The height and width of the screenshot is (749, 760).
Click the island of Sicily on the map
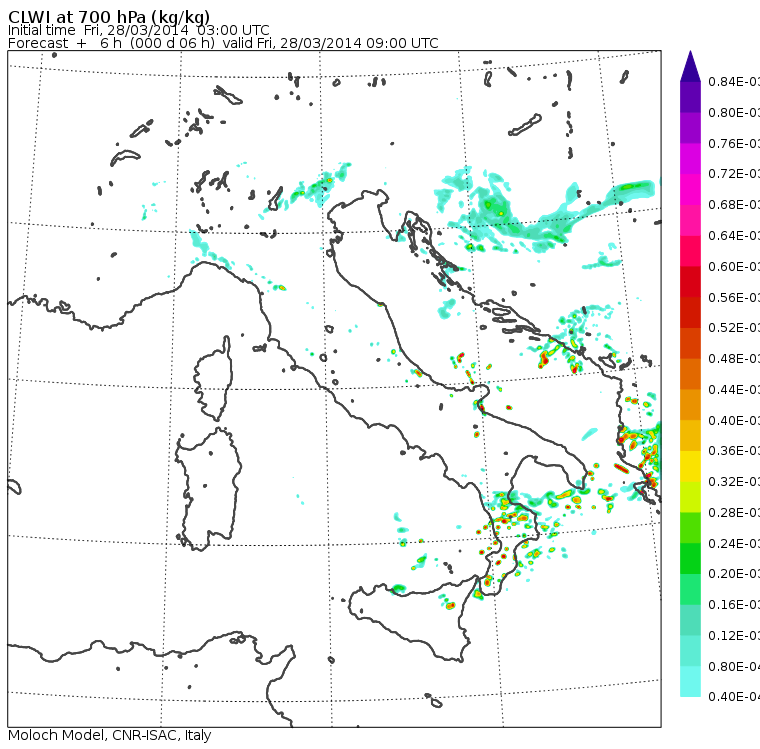coord(412,618)
